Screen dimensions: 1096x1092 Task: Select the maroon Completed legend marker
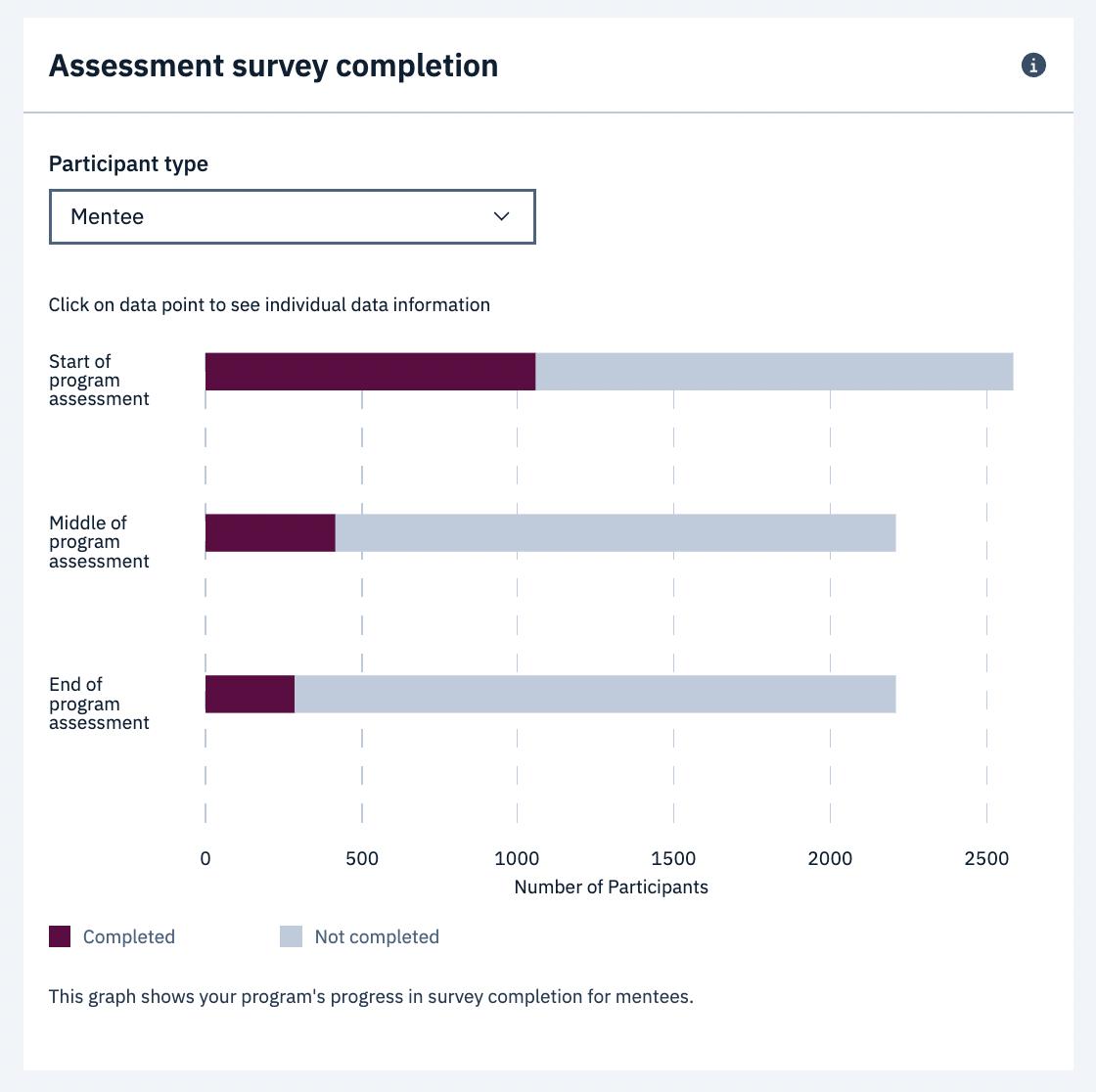tap(59, 936)
